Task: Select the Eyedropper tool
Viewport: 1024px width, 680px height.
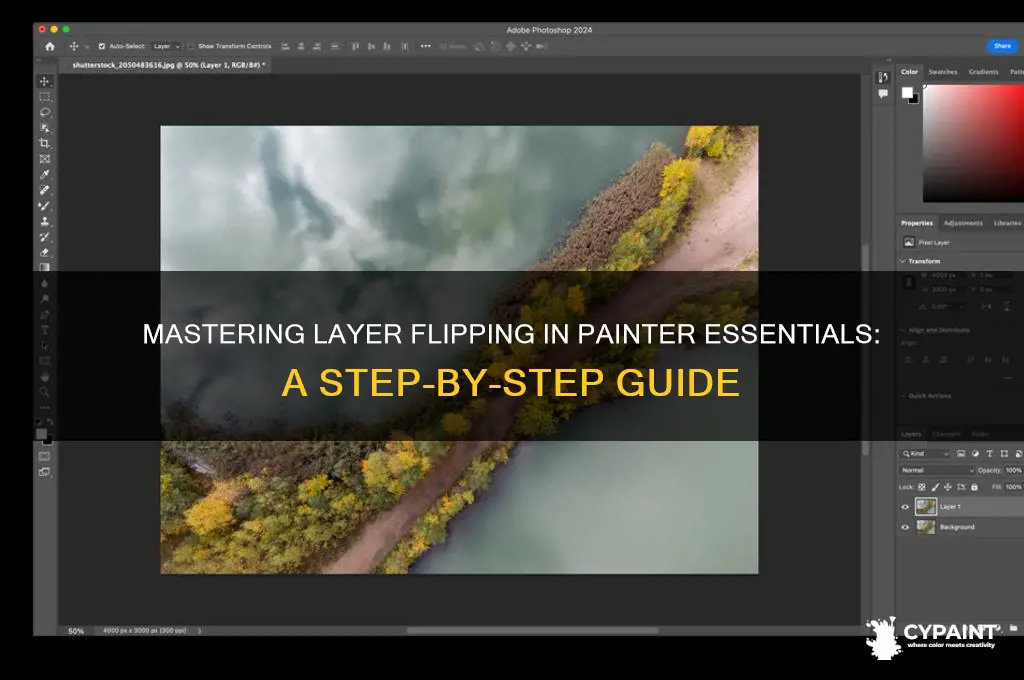Action: (44, 174)
